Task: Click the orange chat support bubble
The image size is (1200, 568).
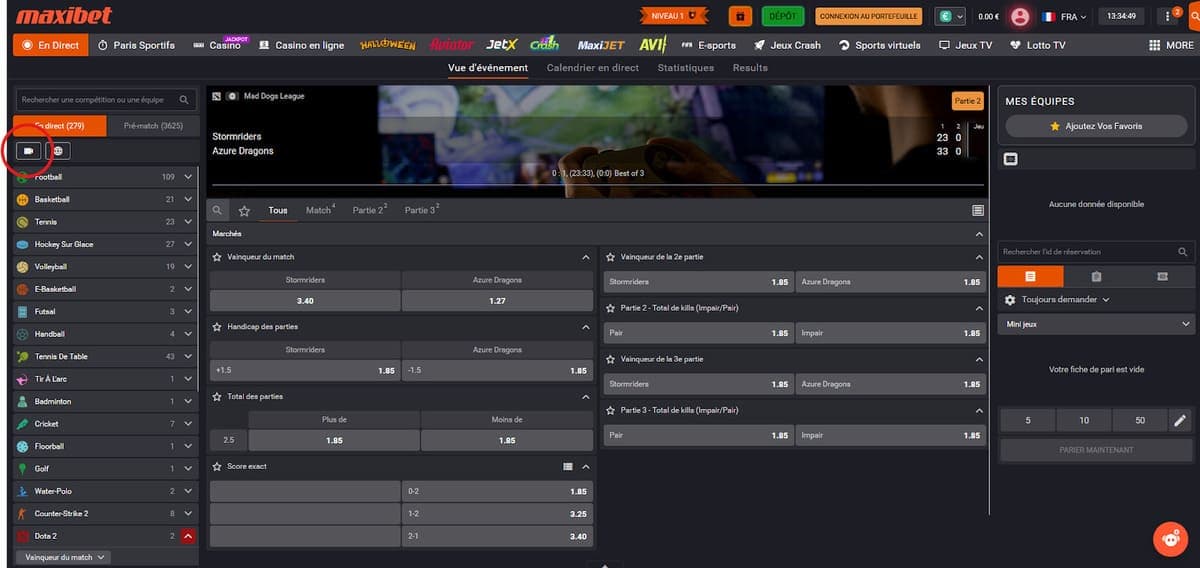Action: tap(1168, 539)
